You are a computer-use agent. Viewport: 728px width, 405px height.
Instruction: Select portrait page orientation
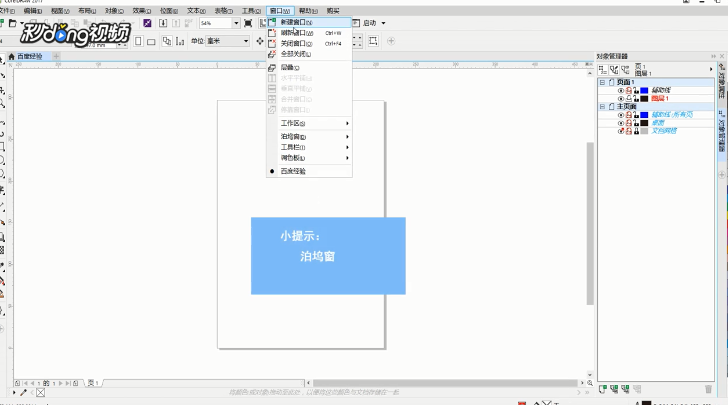pyautogui.click(x=138, y=41)
